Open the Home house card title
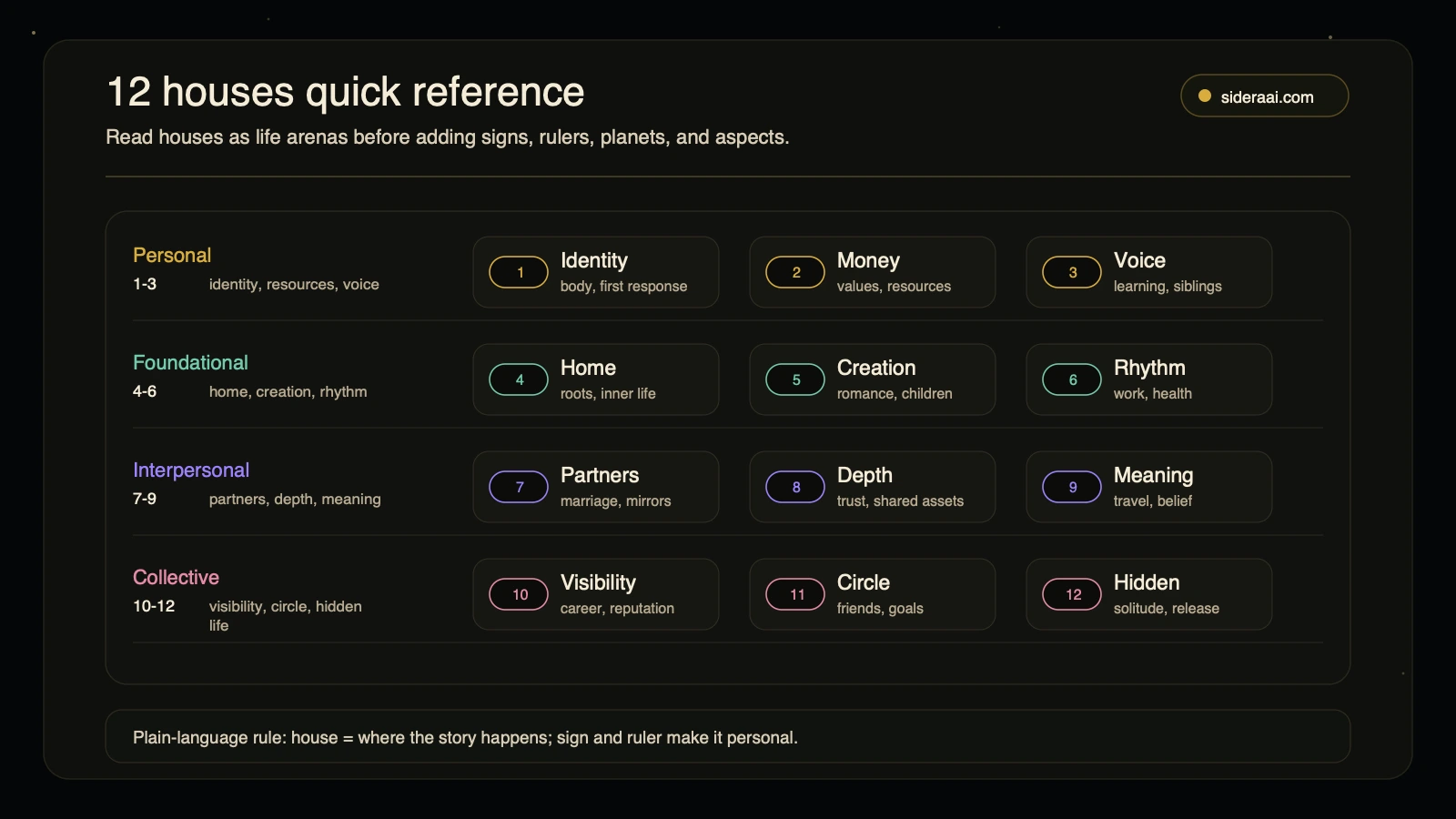Viewport: 1456px width, 819px height. (588, 368)
